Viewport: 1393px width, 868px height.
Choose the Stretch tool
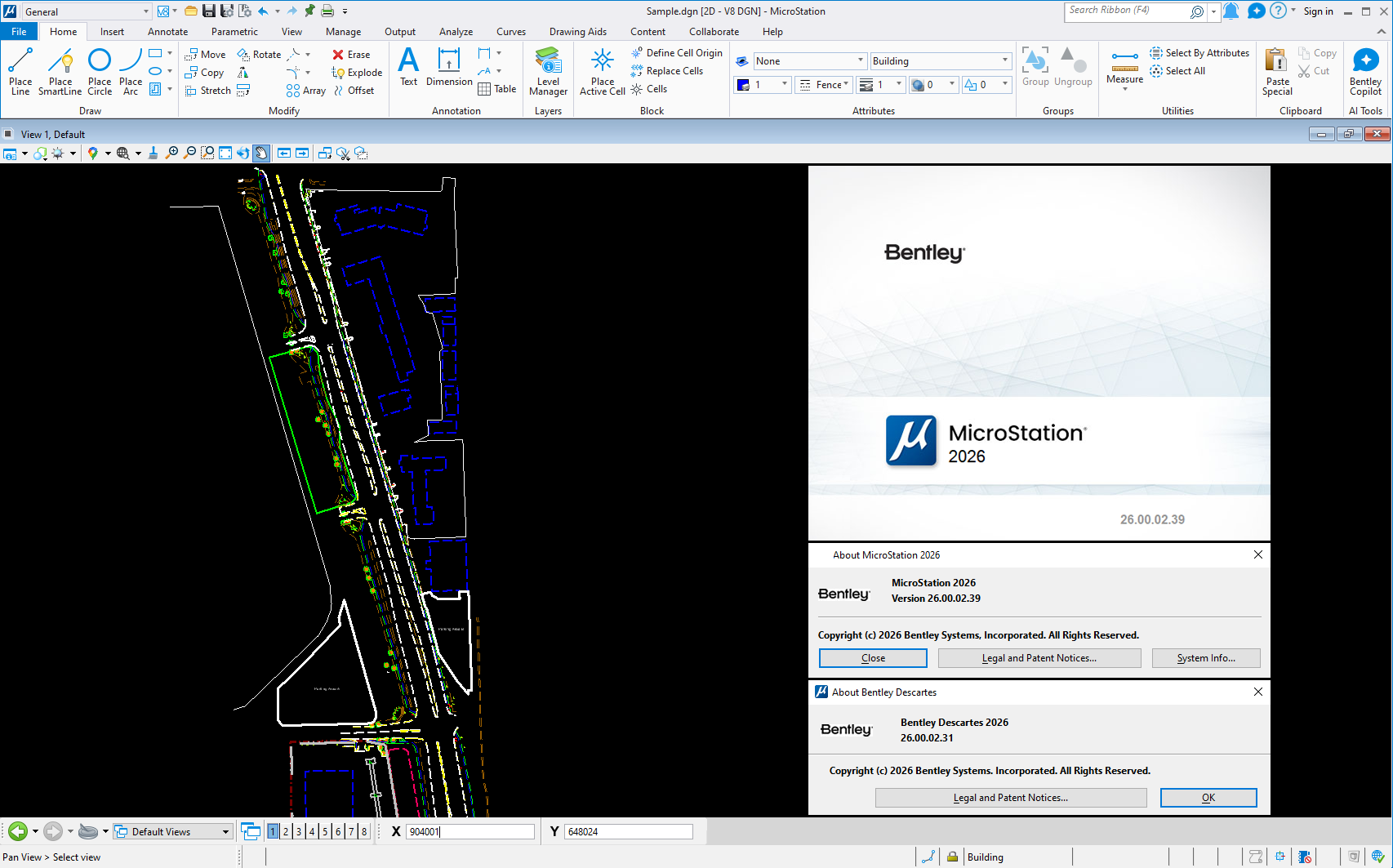click(207, 90)
